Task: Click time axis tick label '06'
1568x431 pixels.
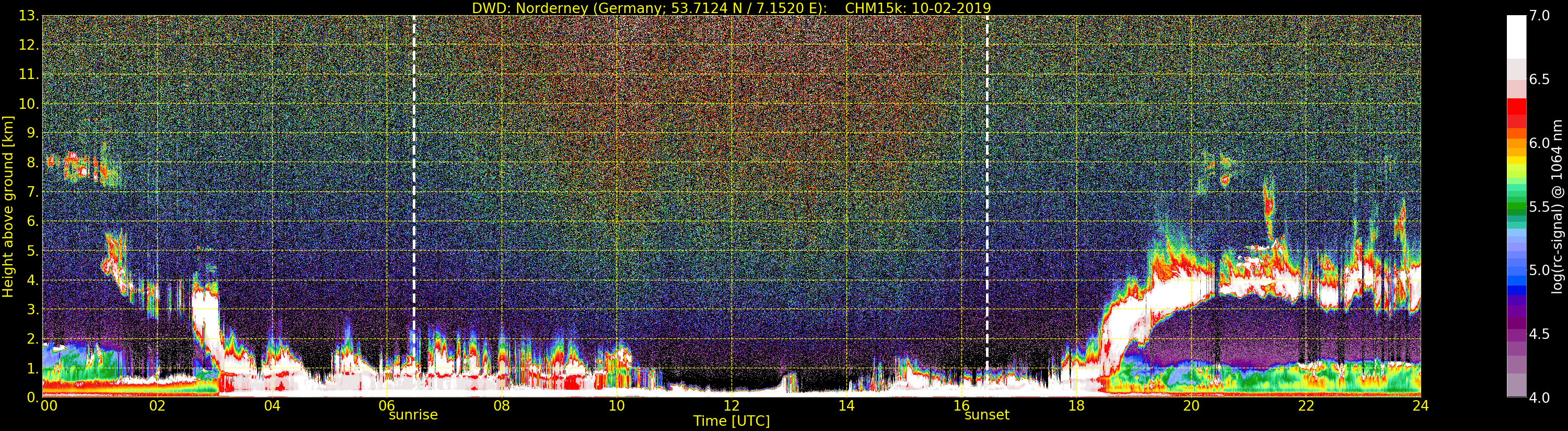Action: point(387,406)
